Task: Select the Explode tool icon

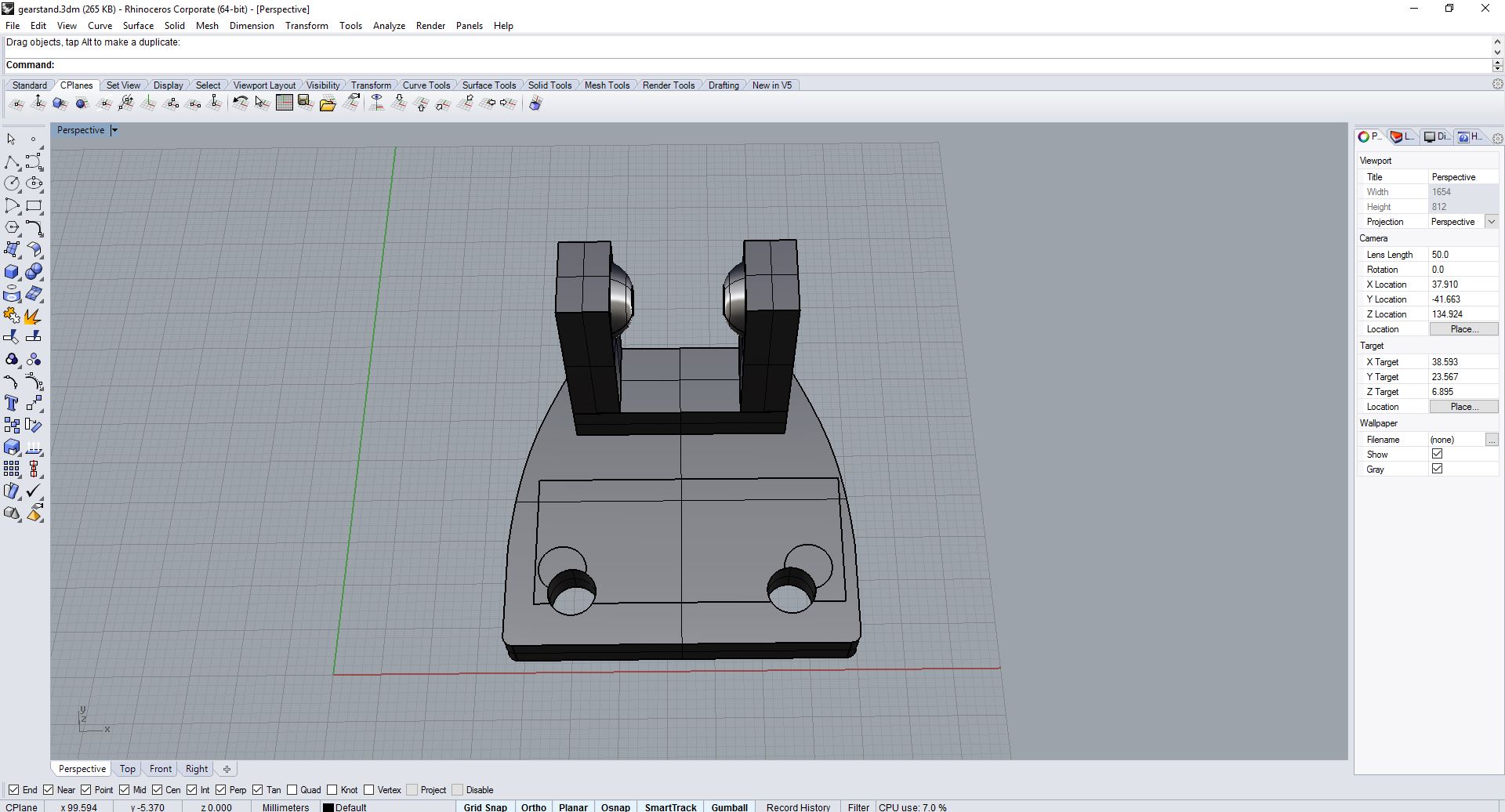Action: click(34, 316)
